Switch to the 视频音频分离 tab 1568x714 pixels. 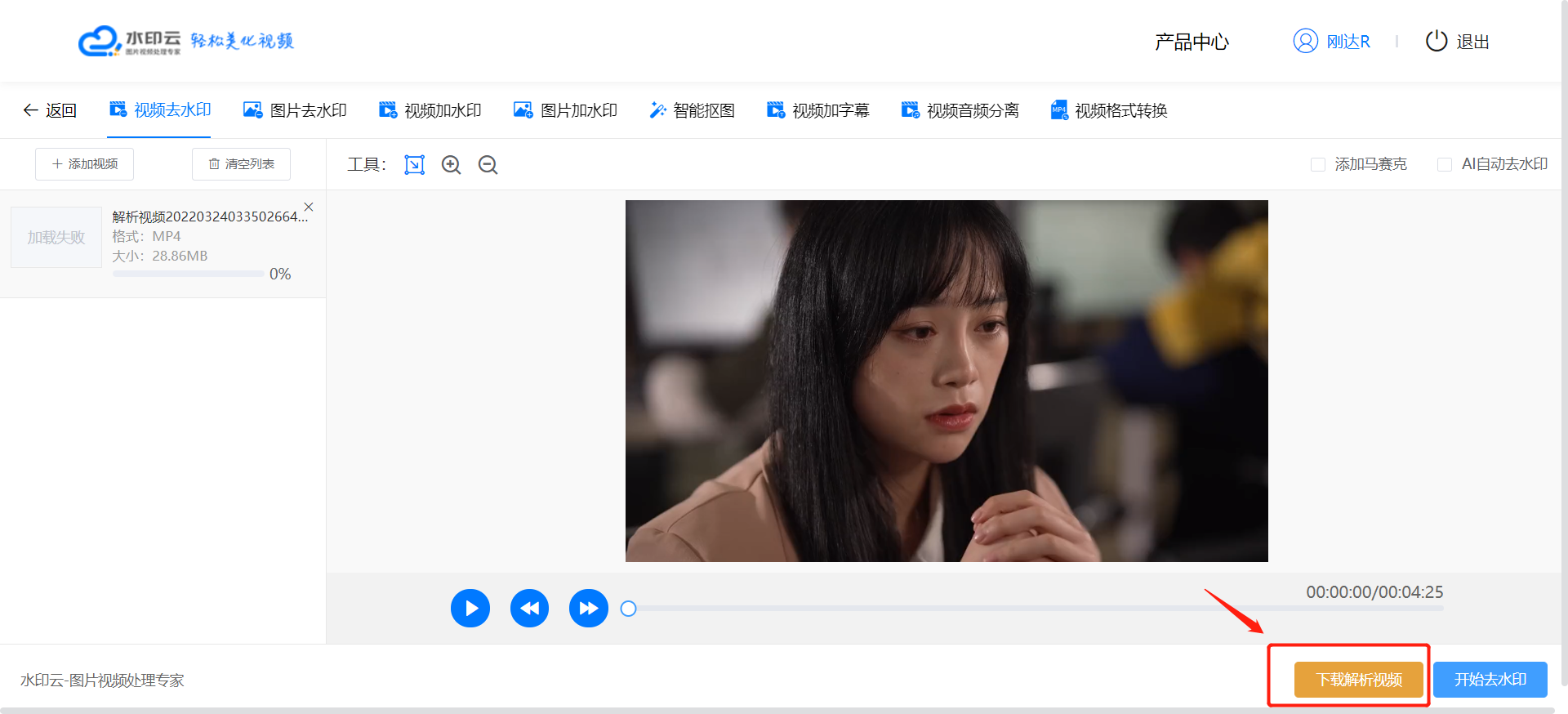click(960, 110)
